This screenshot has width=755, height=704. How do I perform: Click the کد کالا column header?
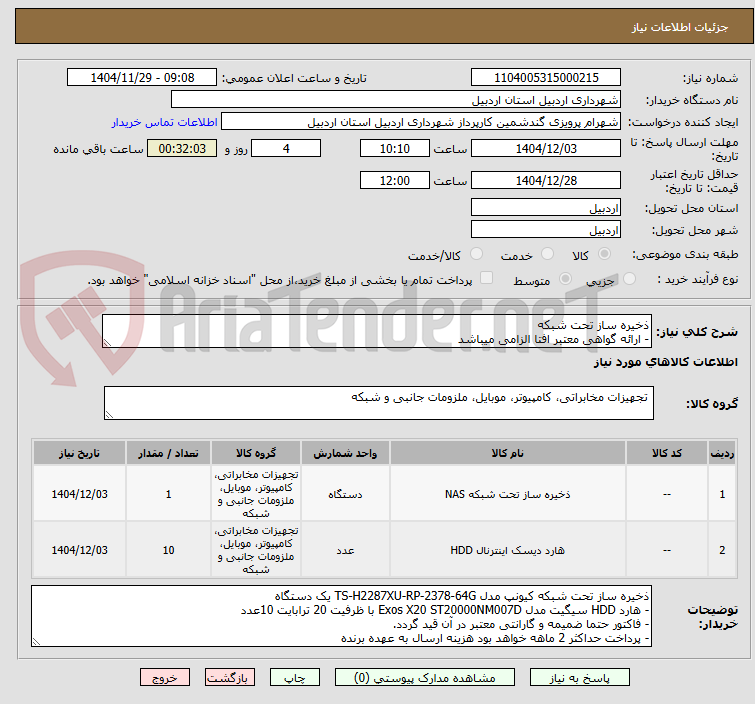(666, 453)
